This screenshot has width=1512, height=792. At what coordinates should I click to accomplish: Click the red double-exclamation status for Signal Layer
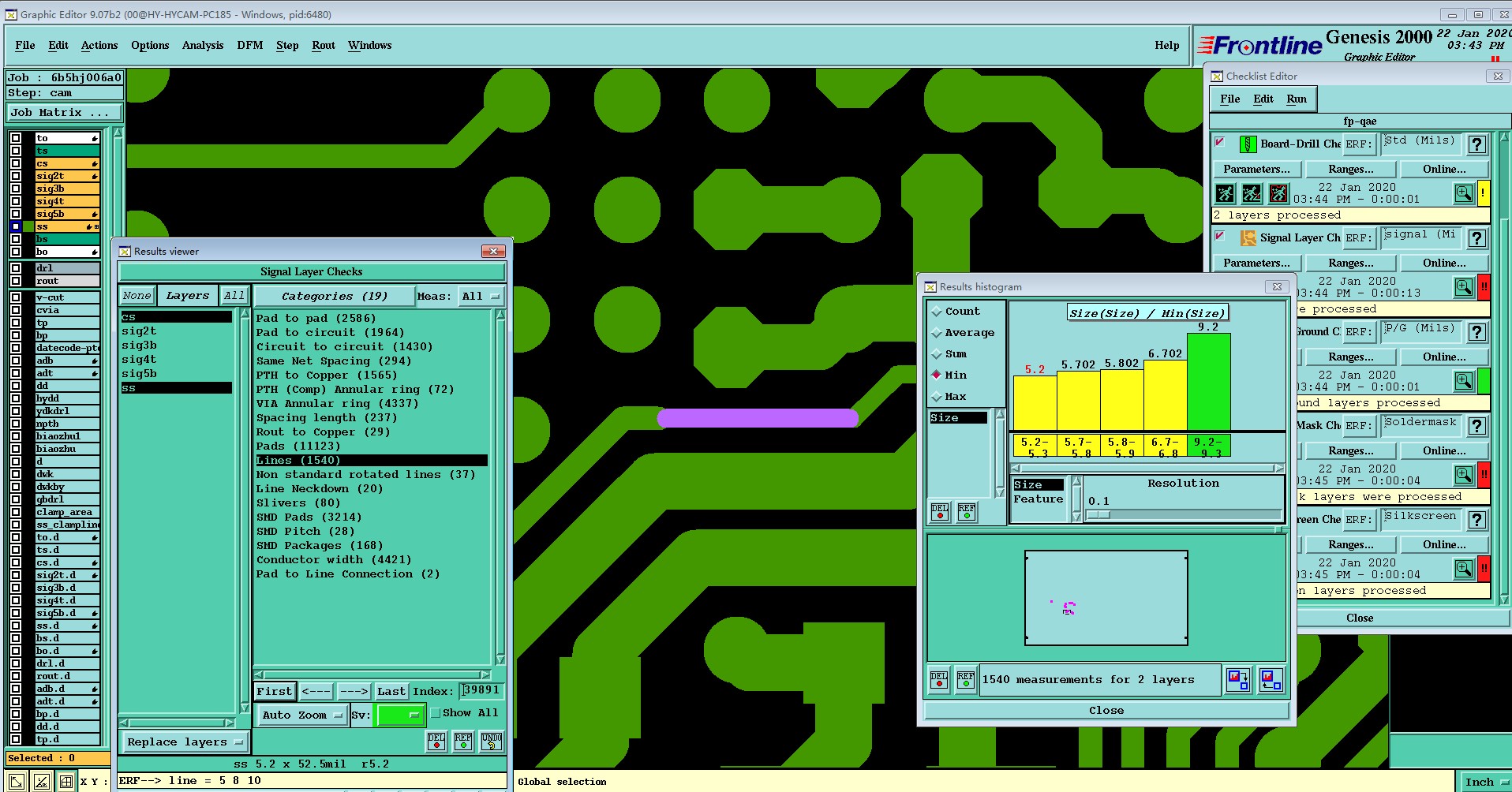[1484, 287]
